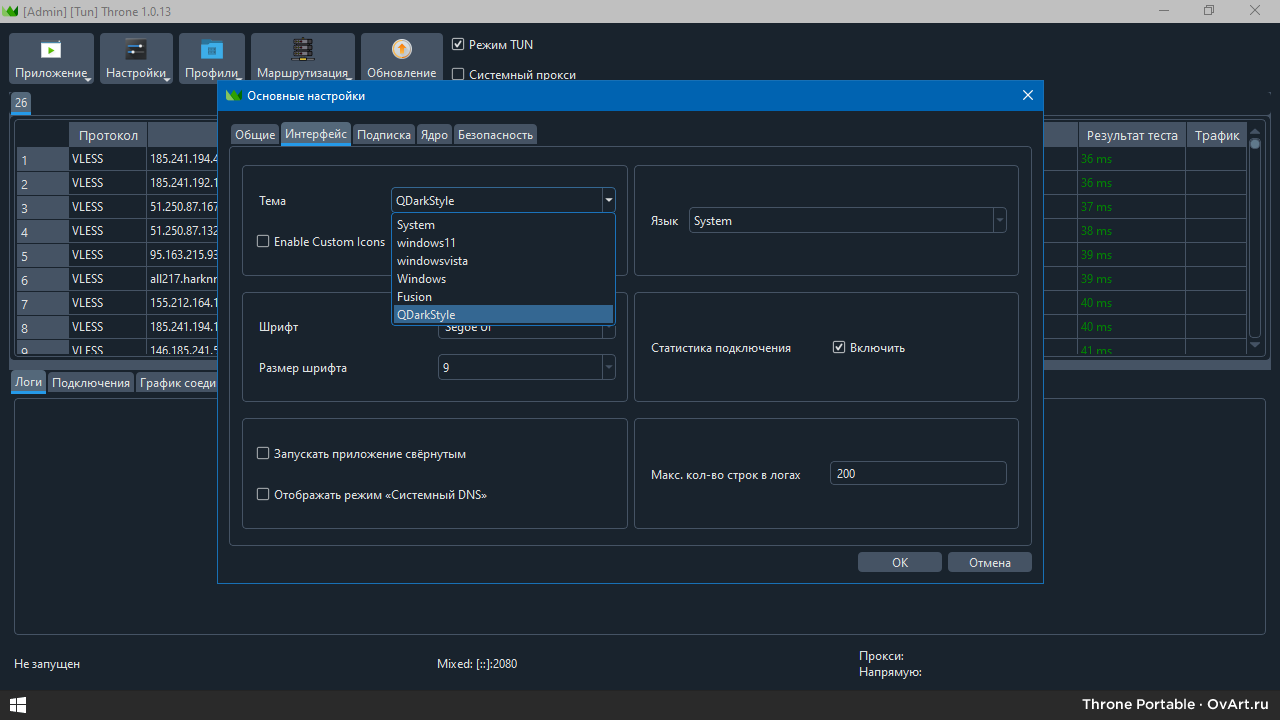This screenshot has height=720, width=1280.
Task: Switch to the Безопасность tab
Action: 495,135
